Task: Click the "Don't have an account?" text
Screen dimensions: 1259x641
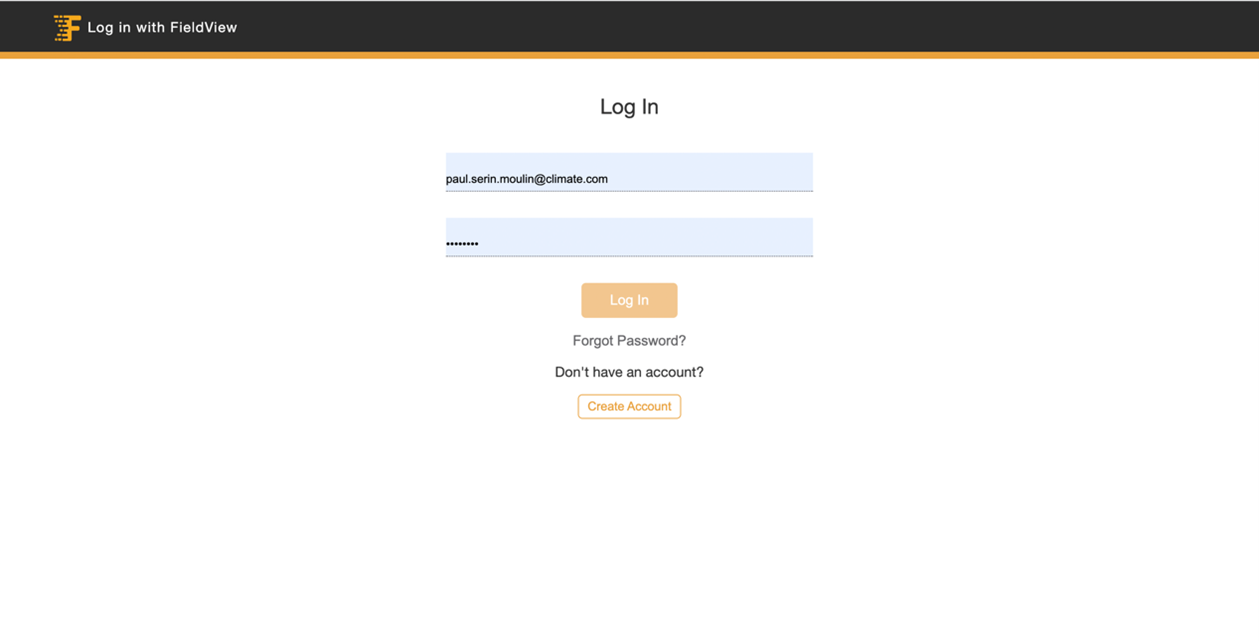Action: point(629,372)
